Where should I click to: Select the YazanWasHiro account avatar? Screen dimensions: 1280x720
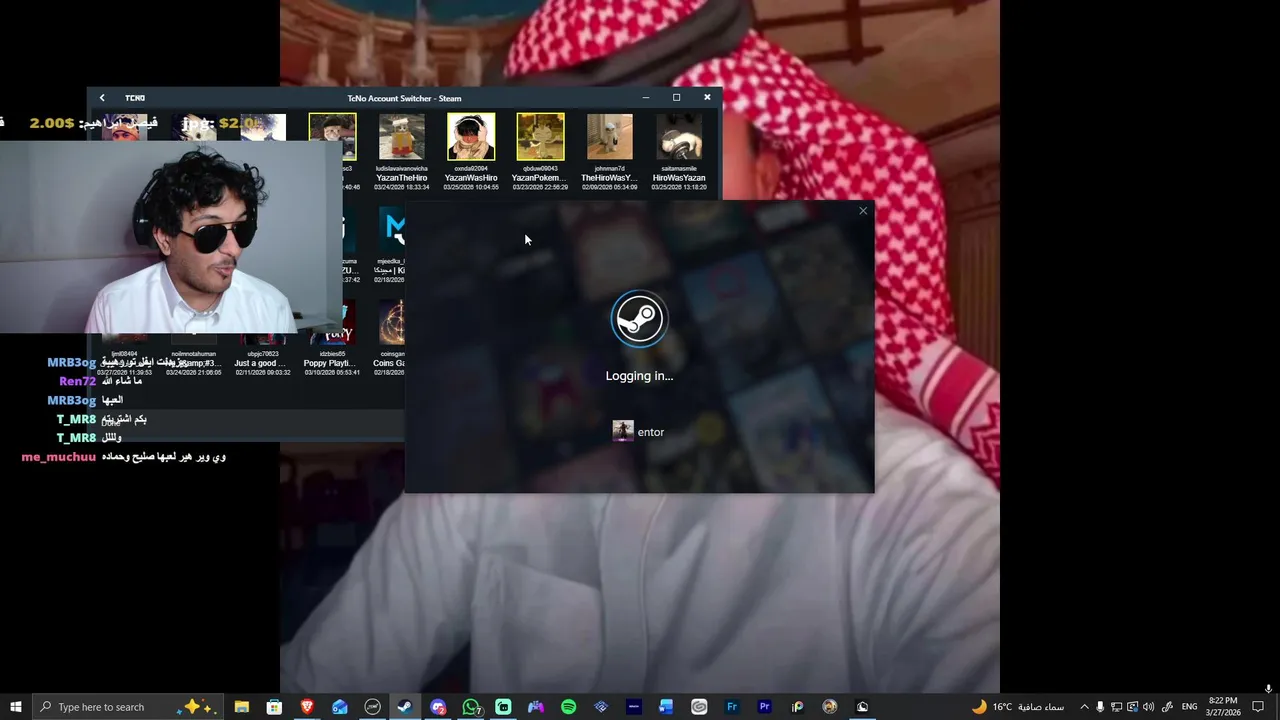[x=471, y=137]
